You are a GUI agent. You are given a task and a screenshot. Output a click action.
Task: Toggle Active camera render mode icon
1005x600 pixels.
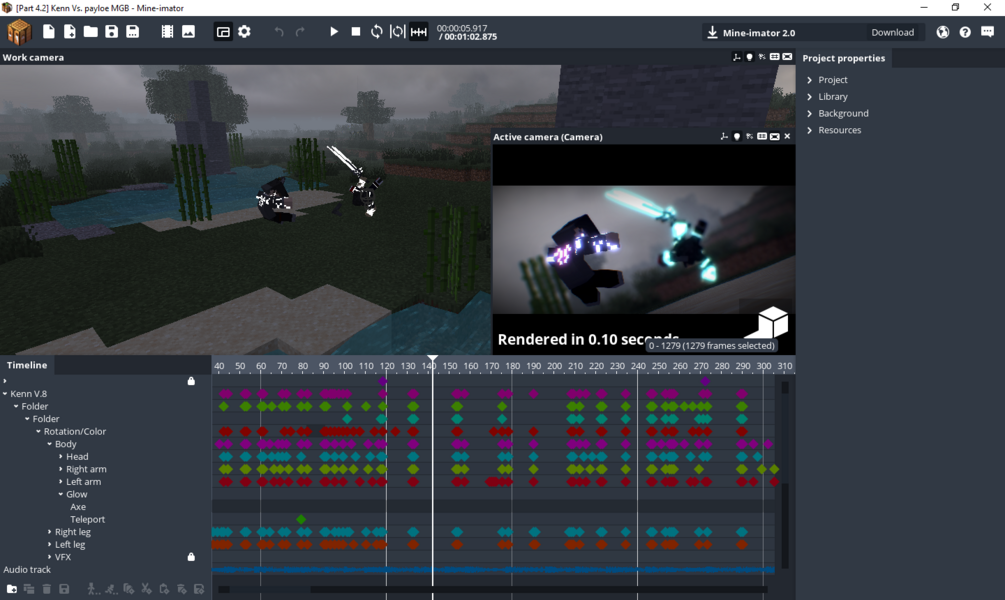coord(774,137)
